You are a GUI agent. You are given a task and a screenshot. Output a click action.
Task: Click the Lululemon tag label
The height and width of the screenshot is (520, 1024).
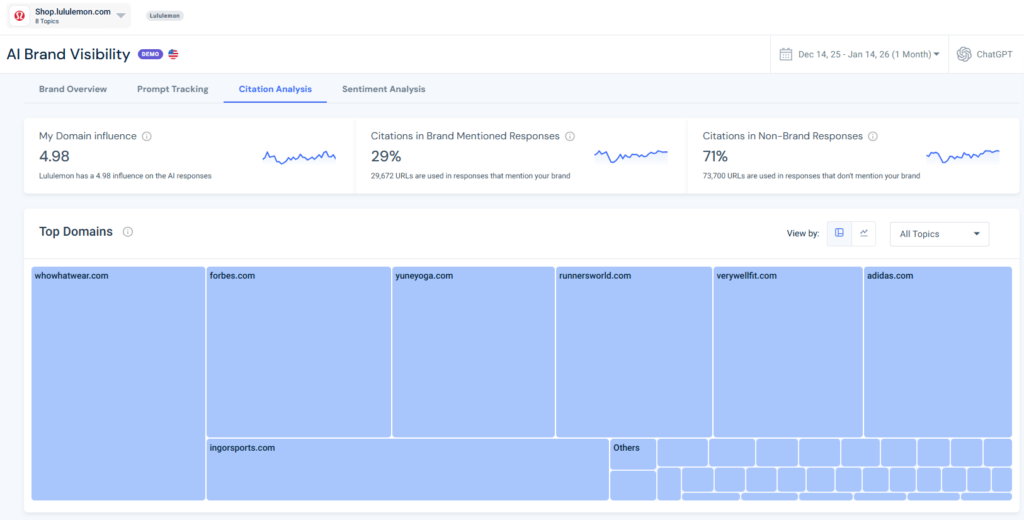[x=165, y=16]
